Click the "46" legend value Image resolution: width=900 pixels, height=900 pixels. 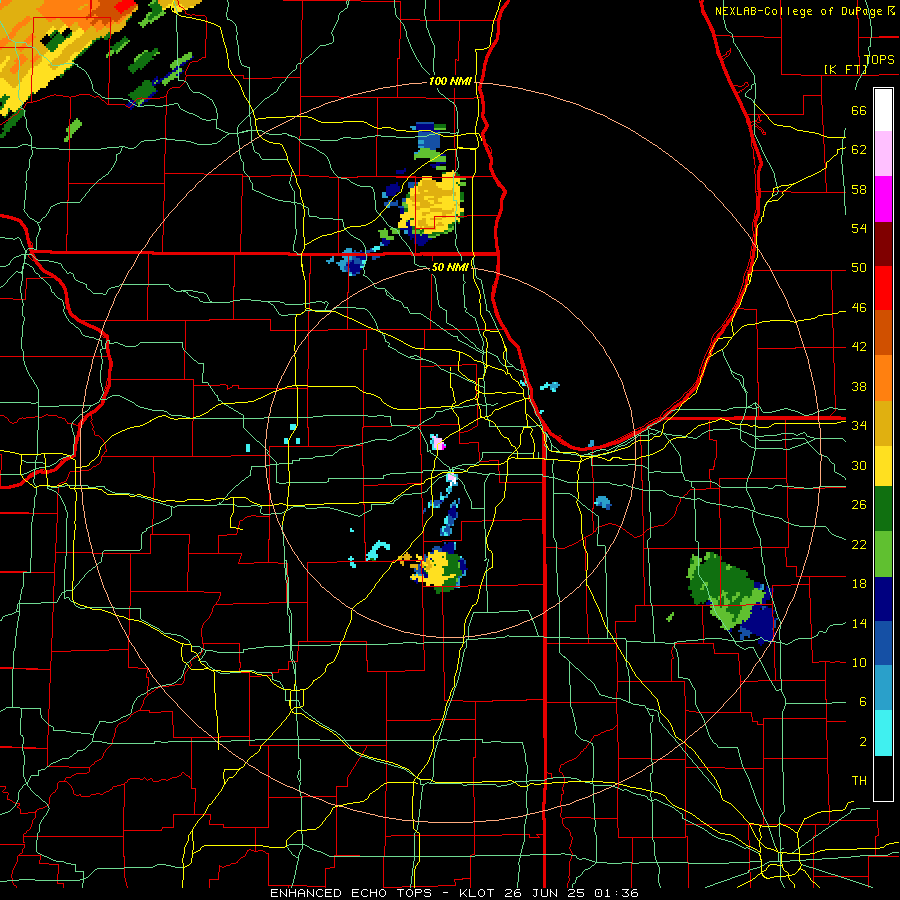859,308
